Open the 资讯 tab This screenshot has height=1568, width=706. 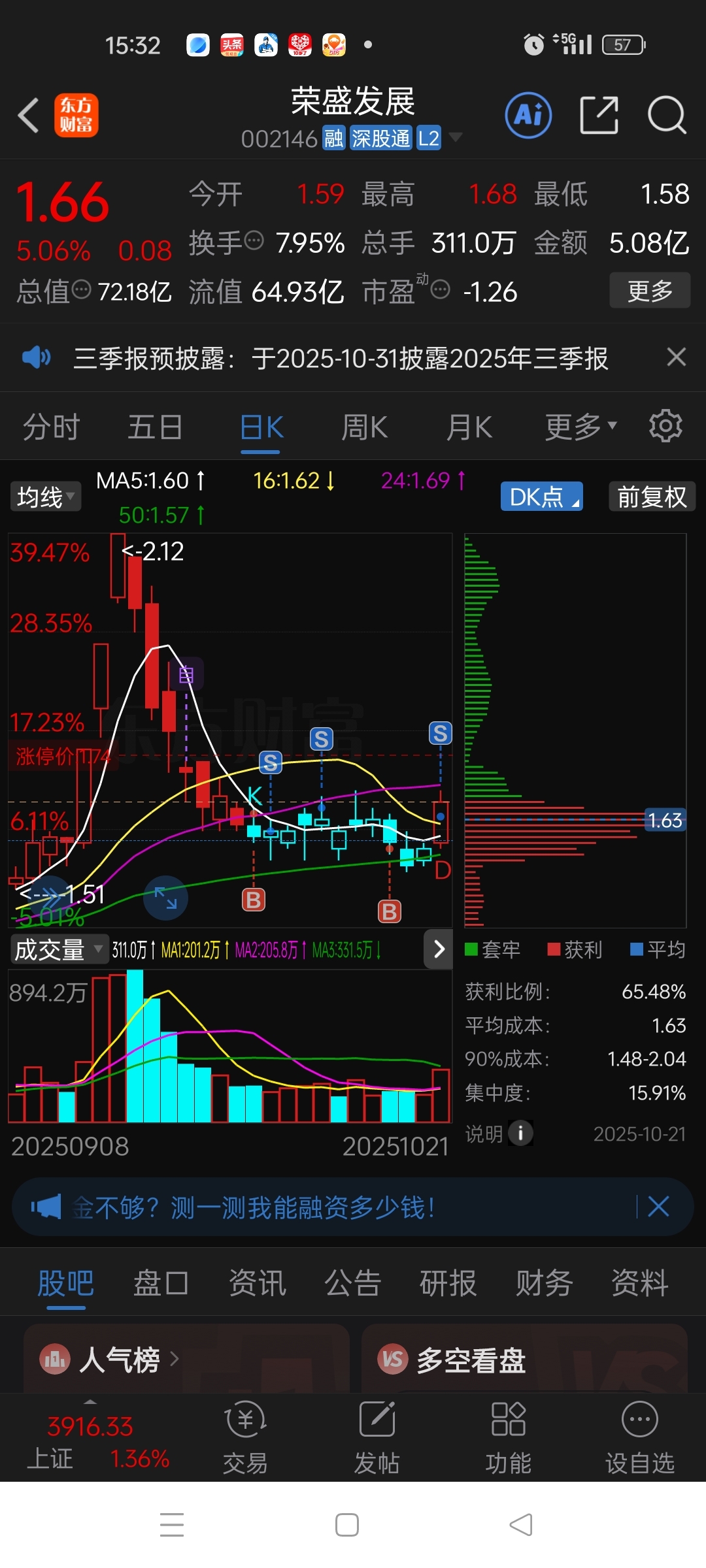pos(257,1282)
